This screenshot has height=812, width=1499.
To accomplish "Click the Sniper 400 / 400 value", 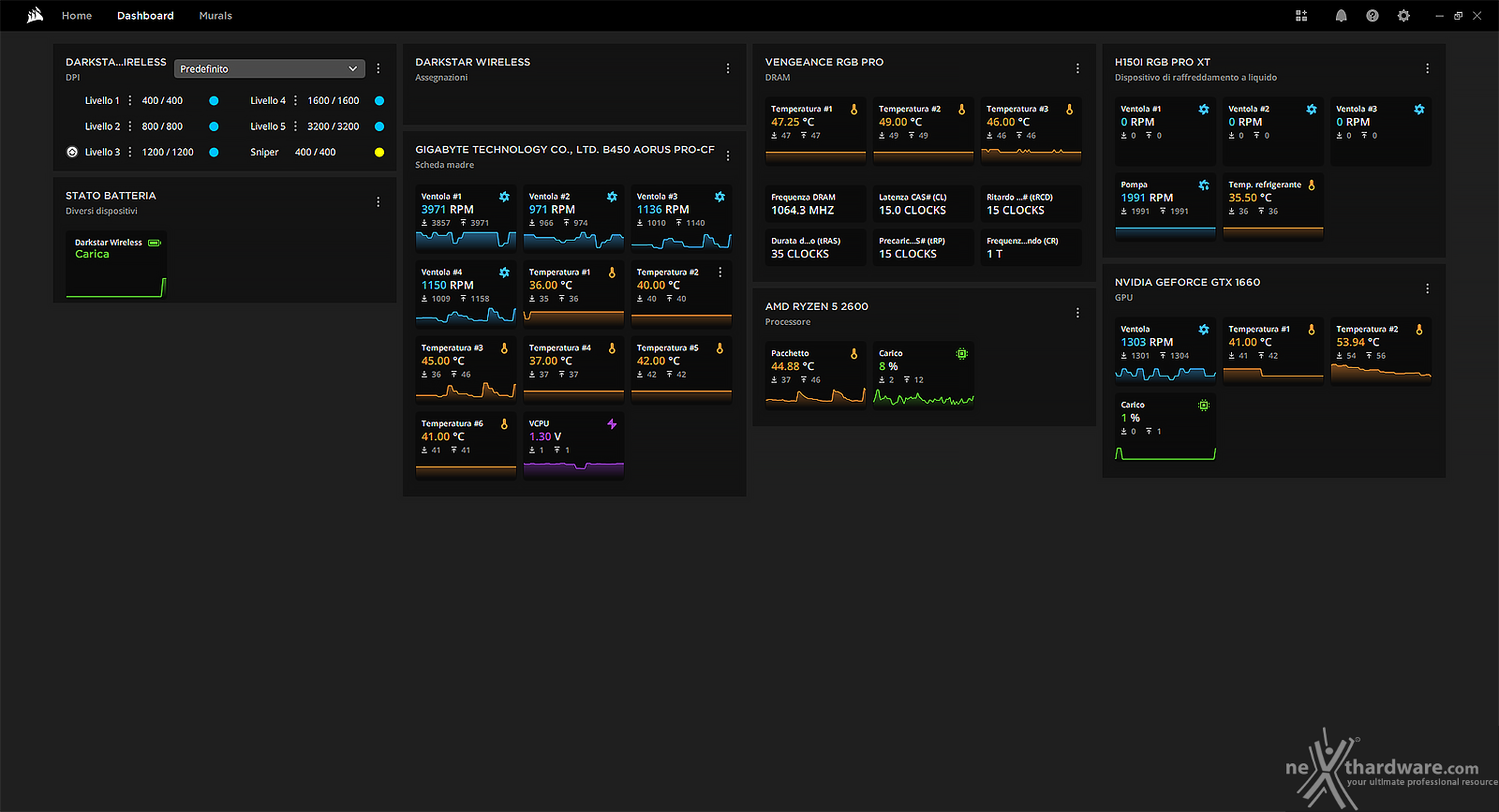I will [x=315, y=152].
